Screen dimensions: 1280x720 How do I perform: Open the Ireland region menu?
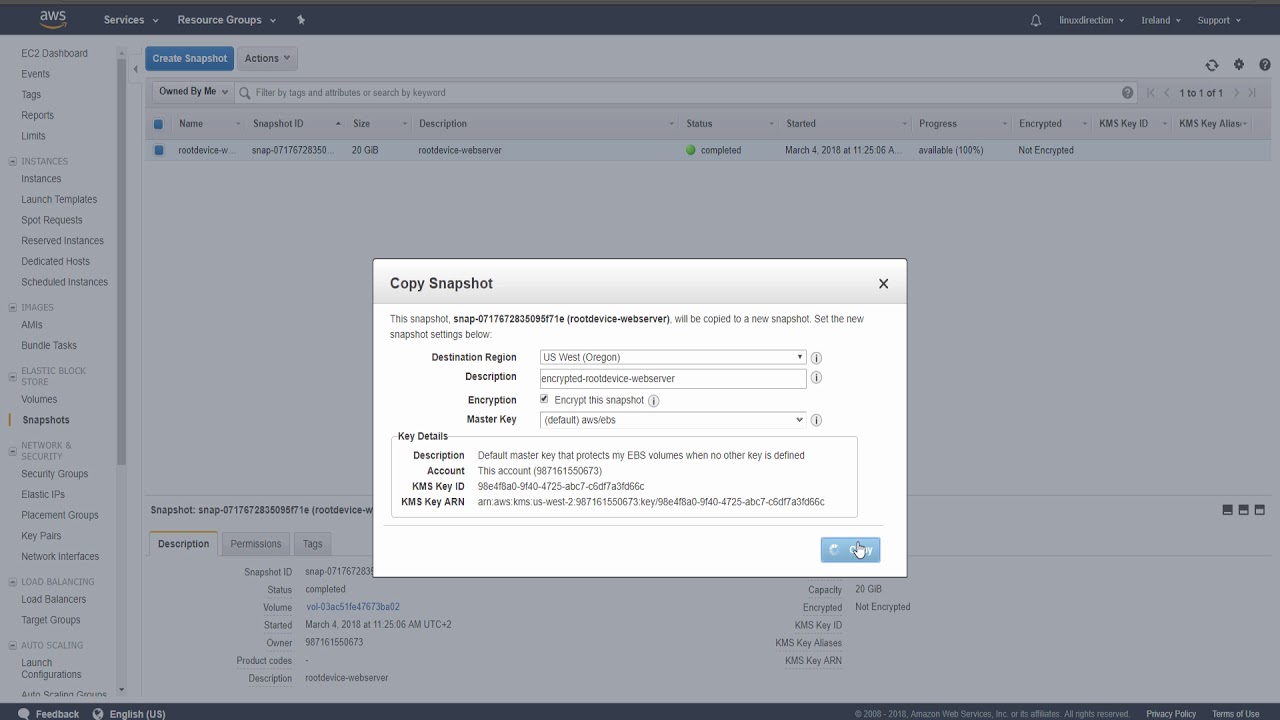point(1161,20)
